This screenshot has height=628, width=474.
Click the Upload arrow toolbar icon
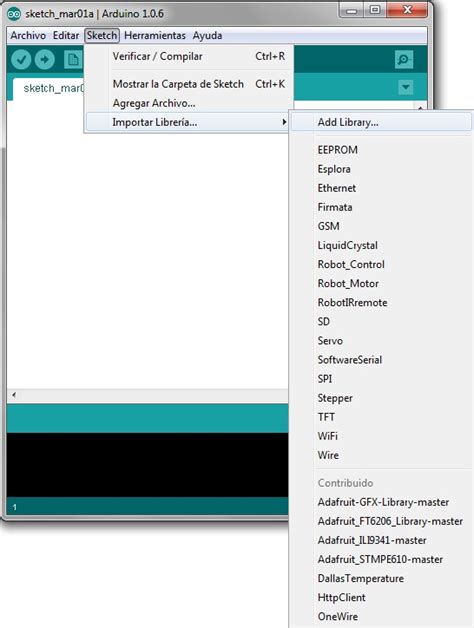(x=44, y=60)
